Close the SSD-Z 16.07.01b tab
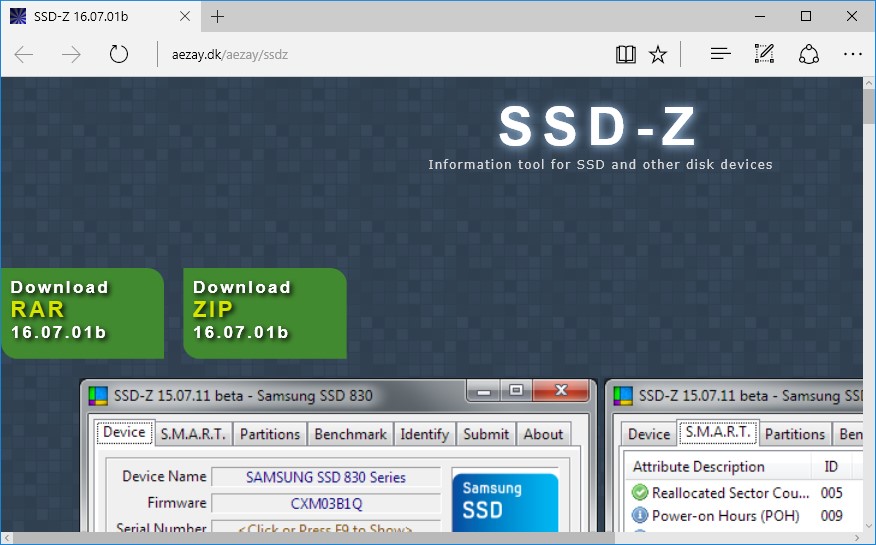The width and height of the screenshot is (876, 545). (x=187, y=16)
